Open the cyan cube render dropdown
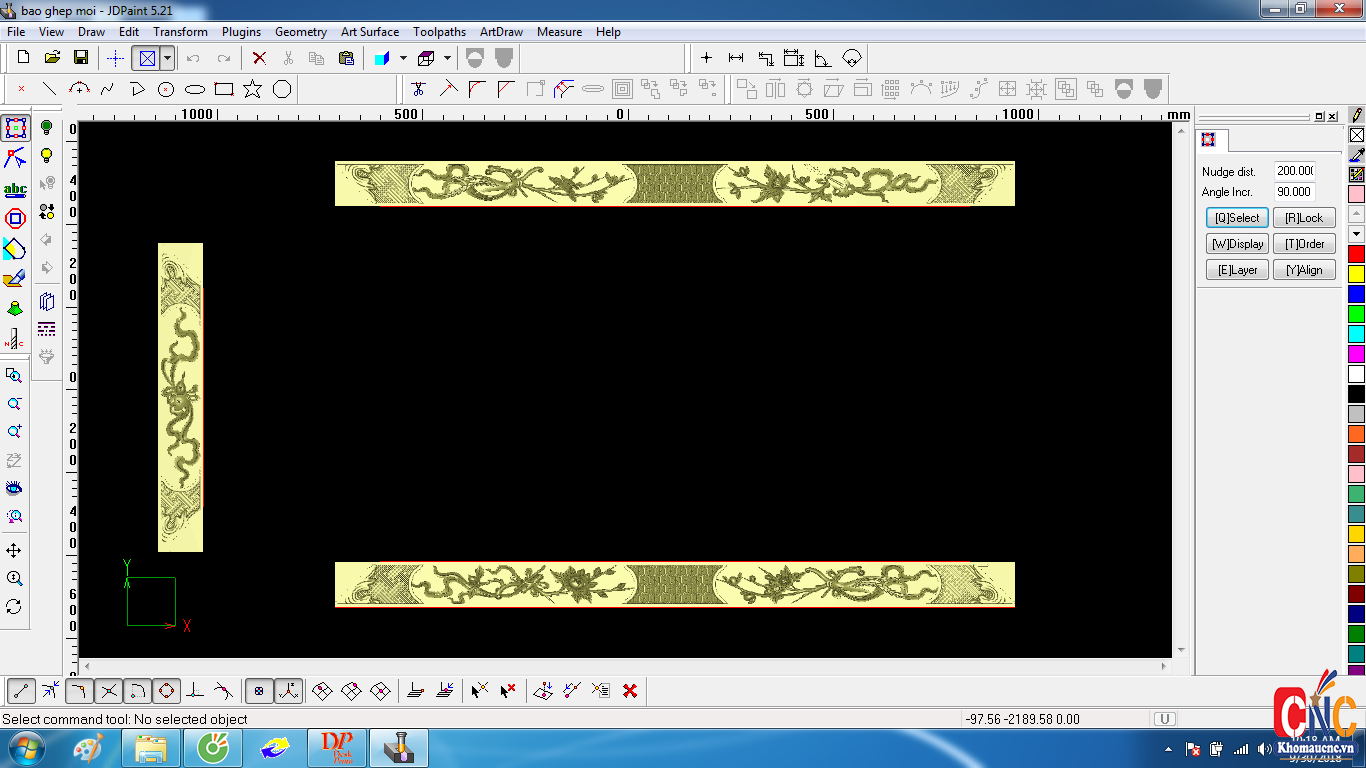This screenshot has height=768, width=1366. [x=403, y=58]
